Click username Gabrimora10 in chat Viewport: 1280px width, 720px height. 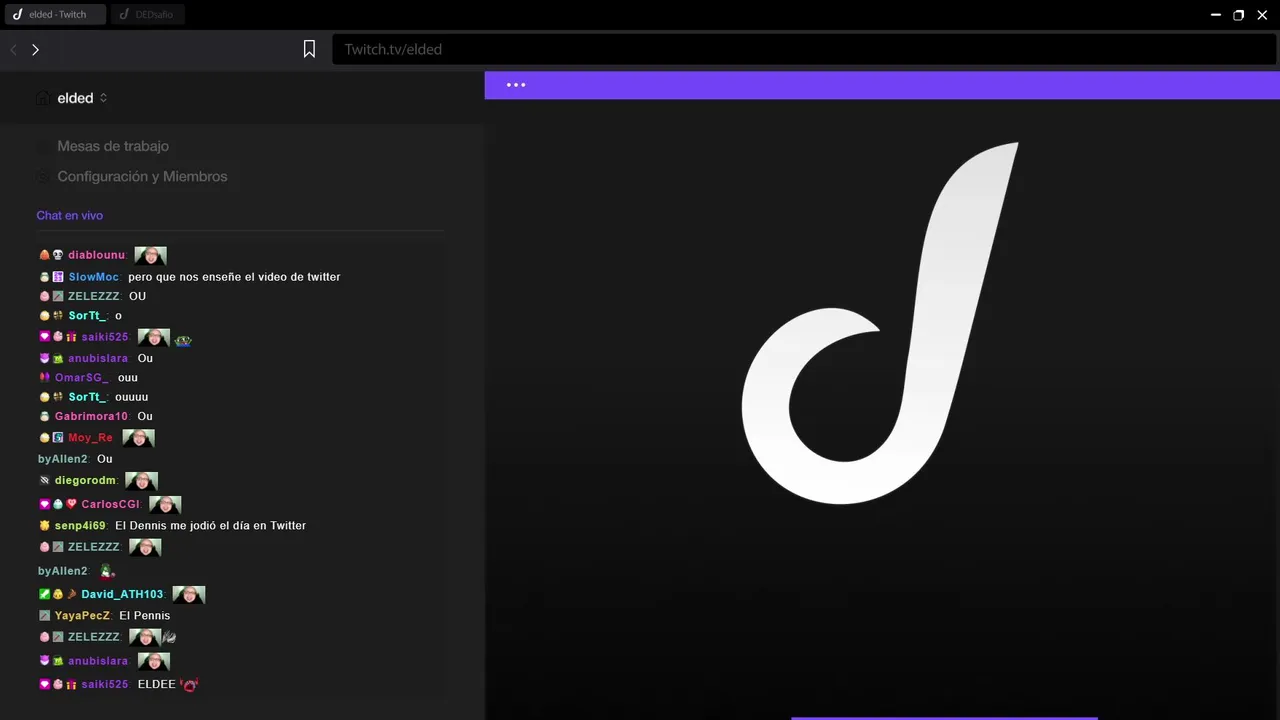[91, 417]
